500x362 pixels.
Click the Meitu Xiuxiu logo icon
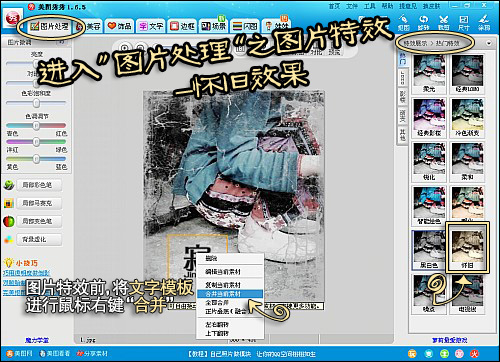pyautogui.click(x=13, y=19)
